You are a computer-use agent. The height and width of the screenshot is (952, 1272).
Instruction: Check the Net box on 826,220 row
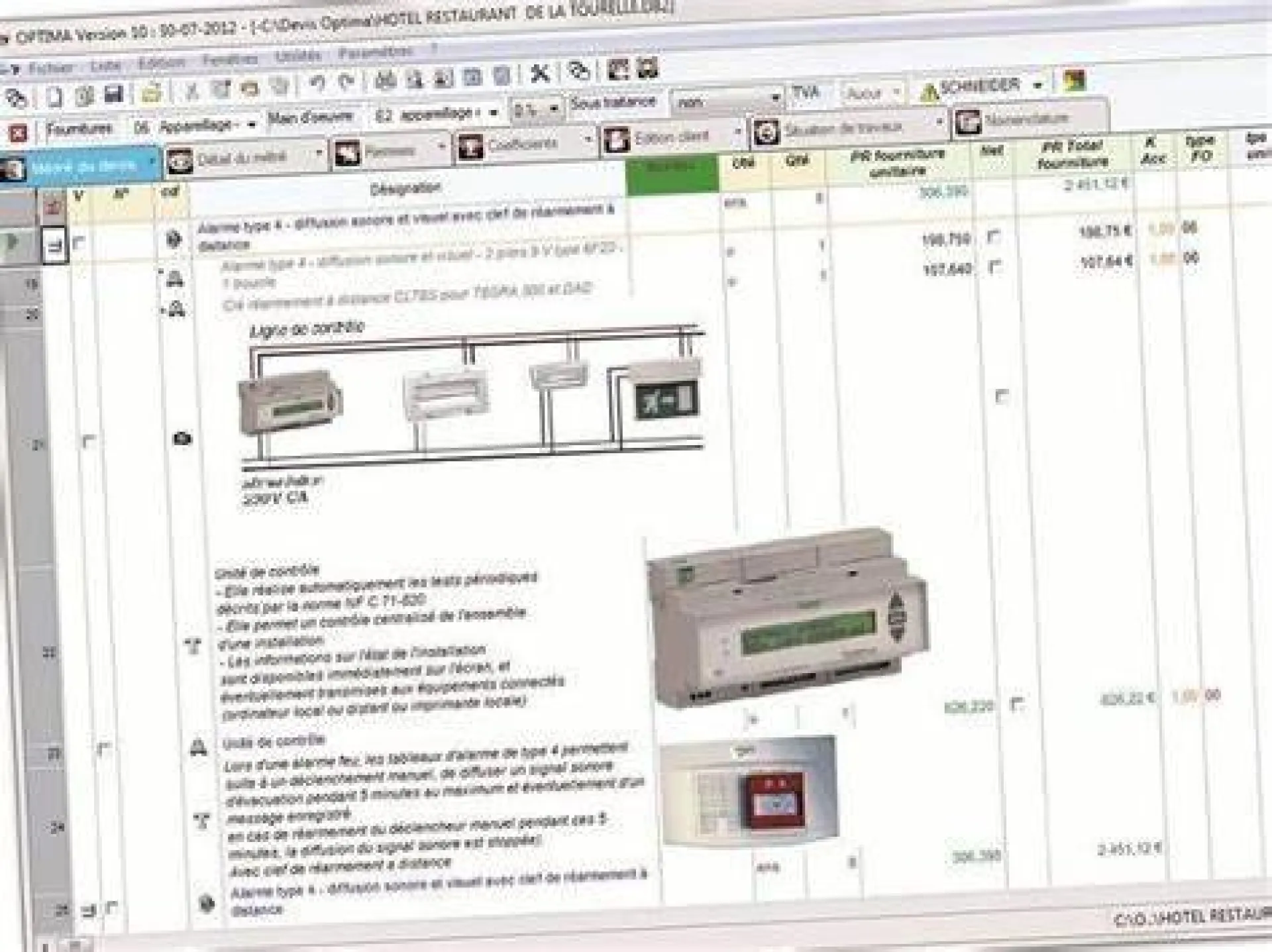[x=1017, y=704]
